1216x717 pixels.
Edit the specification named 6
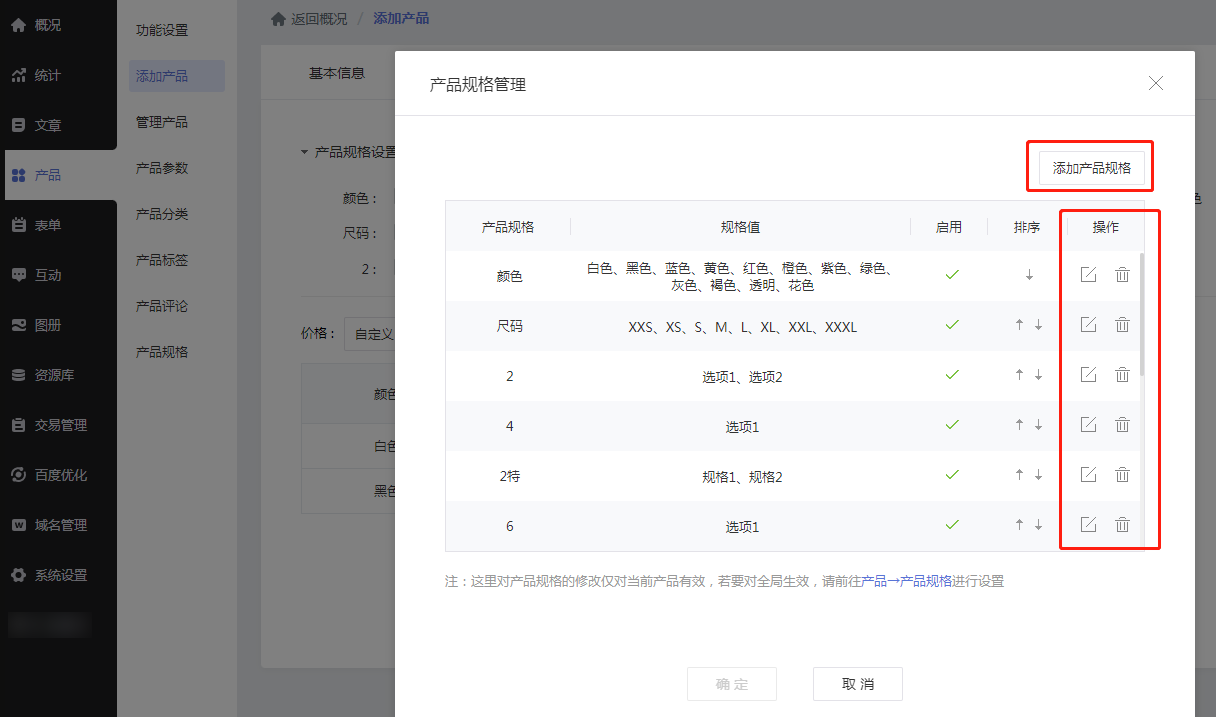point(1089,525)
